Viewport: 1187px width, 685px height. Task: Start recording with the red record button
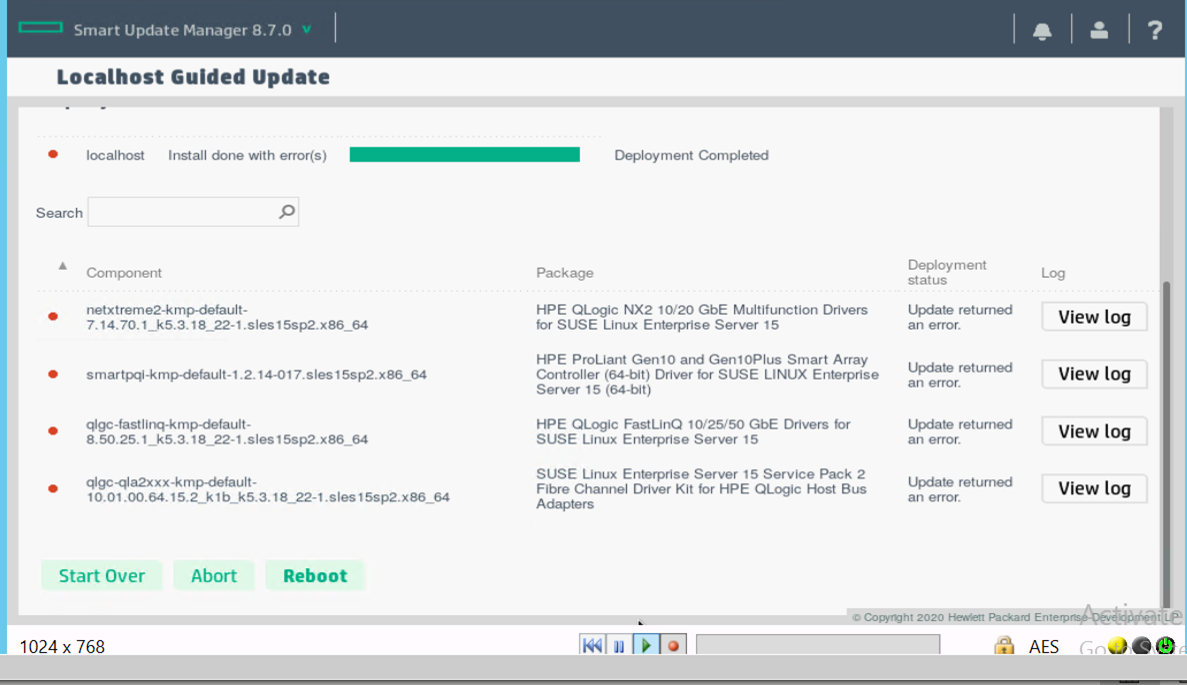[673, 645]
